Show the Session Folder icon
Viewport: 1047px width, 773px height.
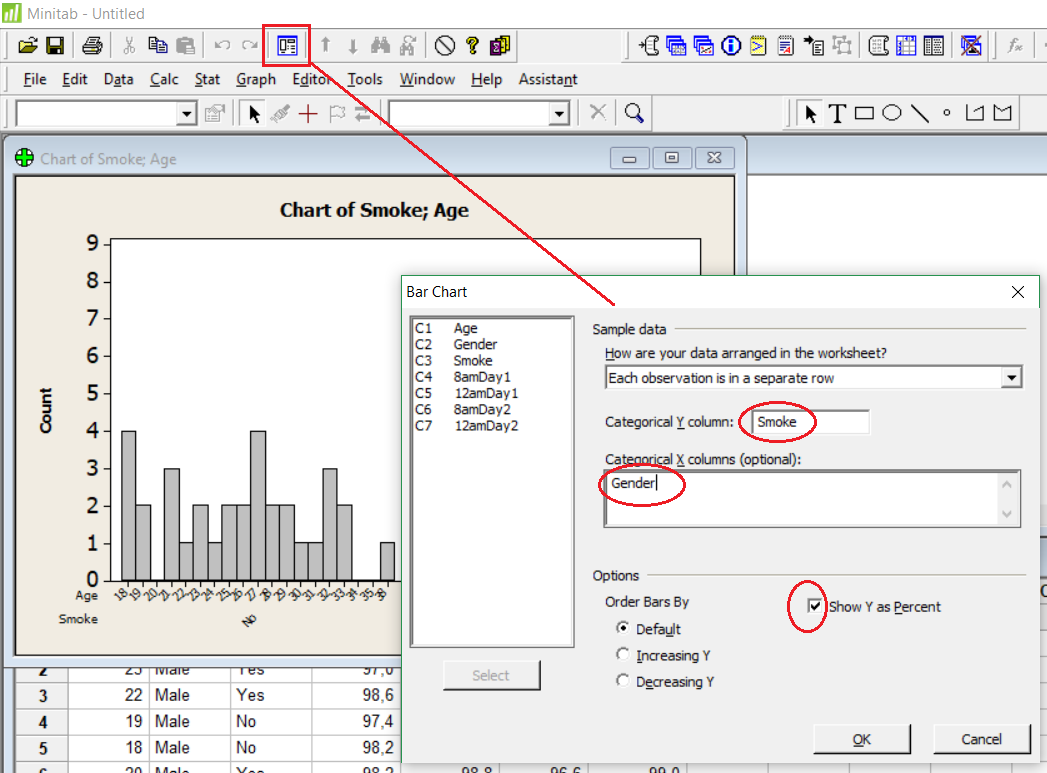(x=649, y=45)
